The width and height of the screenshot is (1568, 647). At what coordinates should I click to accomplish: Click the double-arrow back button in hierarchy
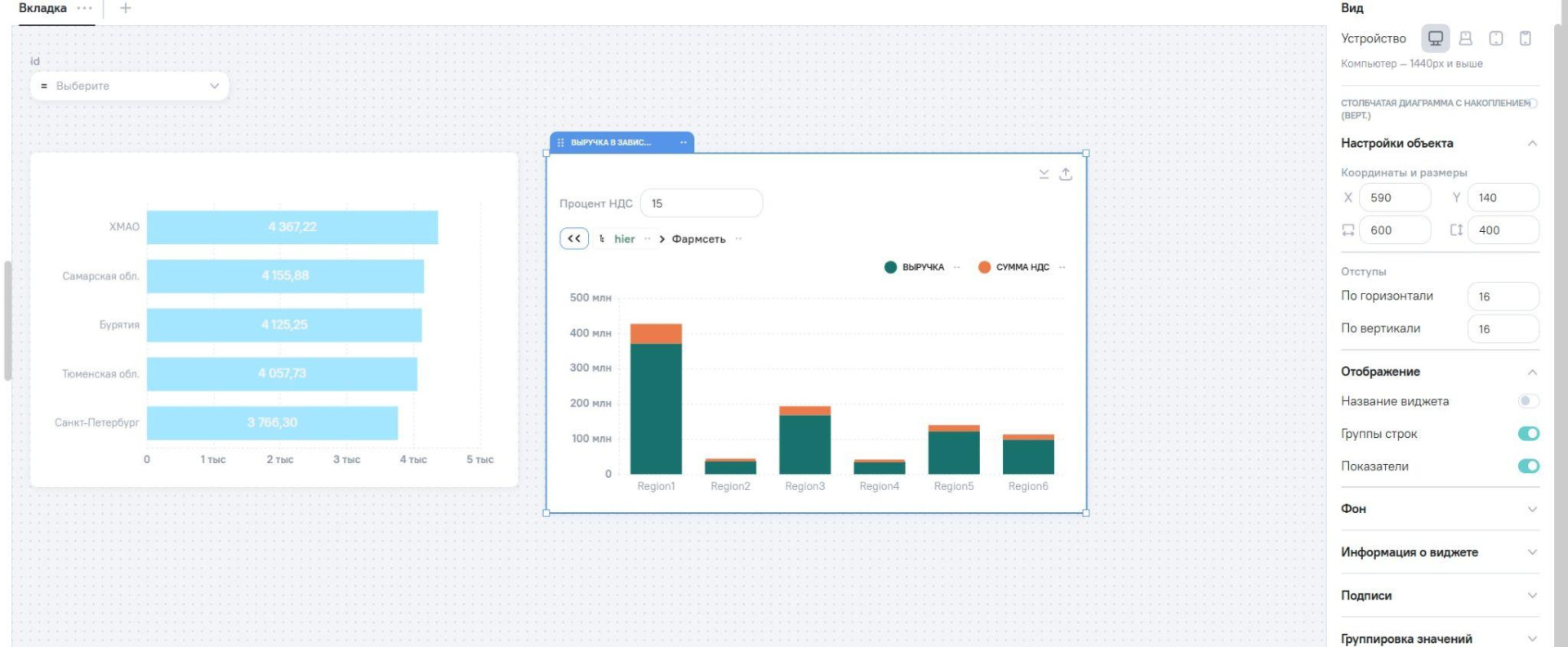point(574,239)
